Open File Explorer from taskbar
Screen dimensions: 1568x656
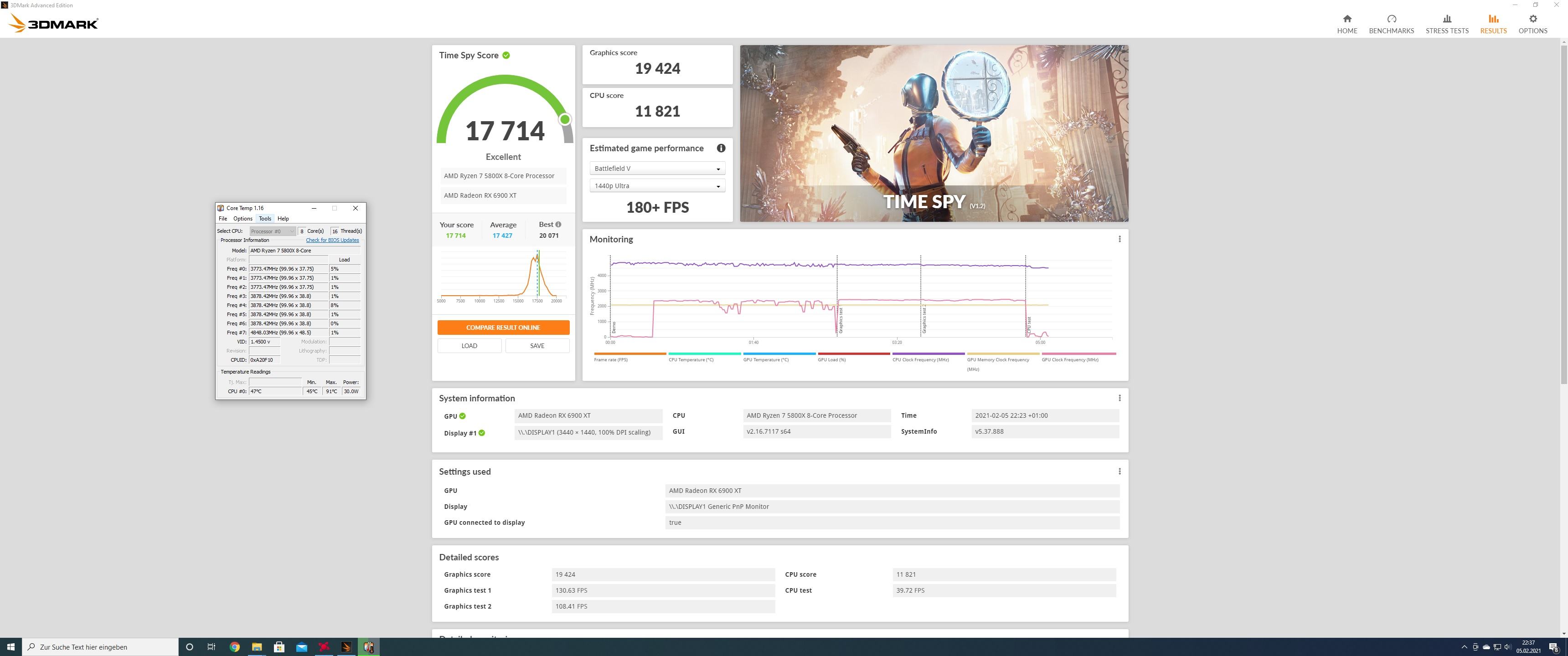tap(257, 647)
